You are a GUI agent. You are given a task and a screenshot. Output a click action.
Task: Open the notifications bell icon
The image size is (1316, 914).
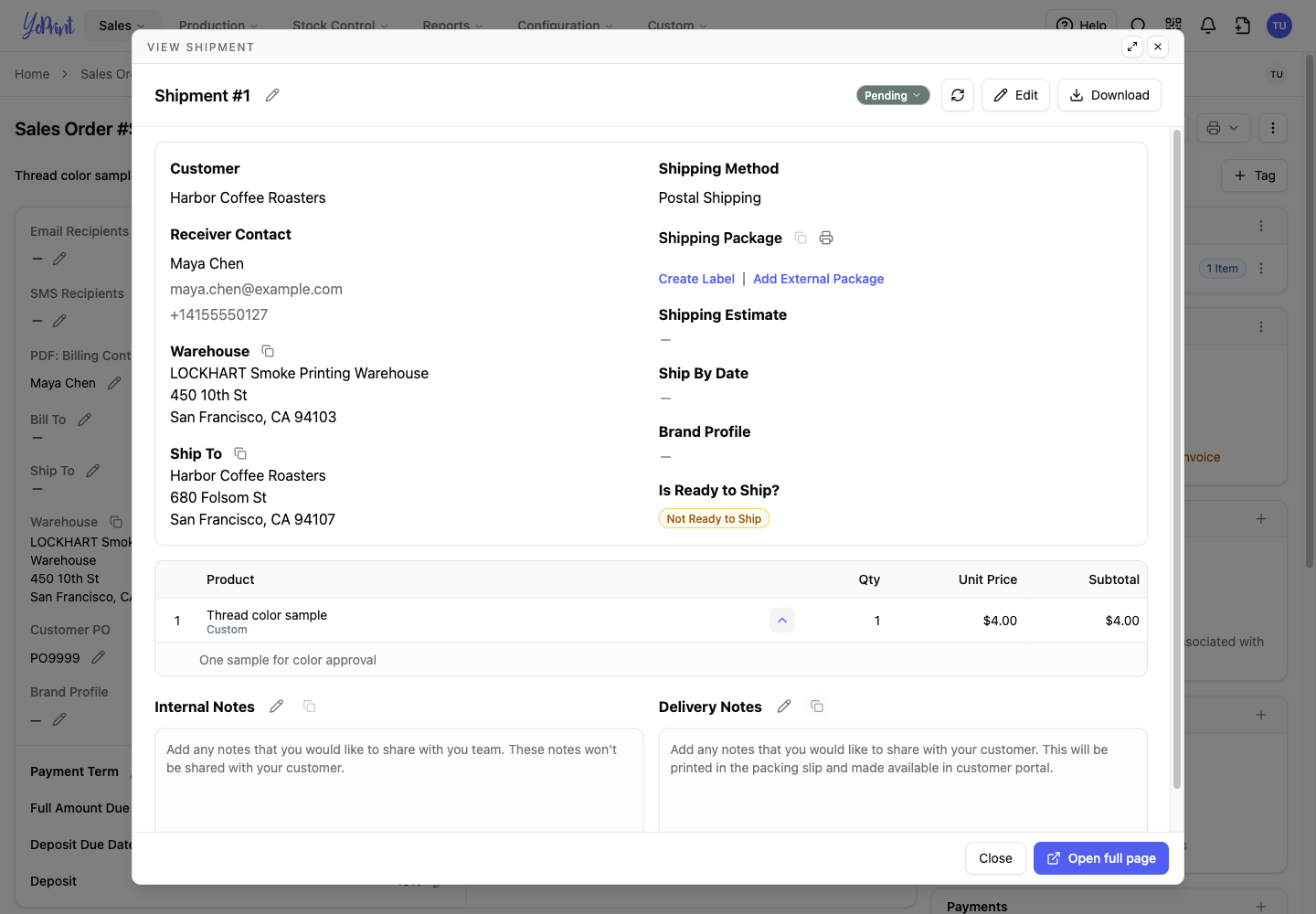1208,26
